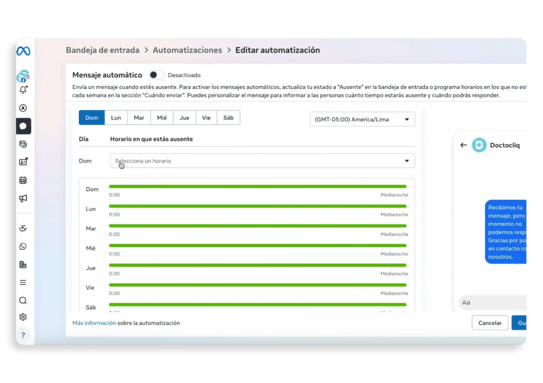The image size is (543, 383).
Task: Open the ads megaphone icon
Action: point(23,198)
